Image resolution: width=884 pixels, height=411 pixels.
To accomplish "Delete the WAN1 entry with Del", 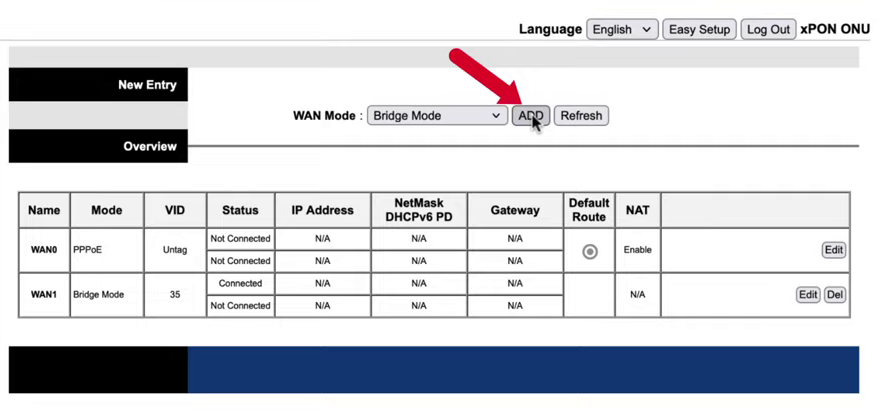I will pyautogui.click(x=835, y=295).
